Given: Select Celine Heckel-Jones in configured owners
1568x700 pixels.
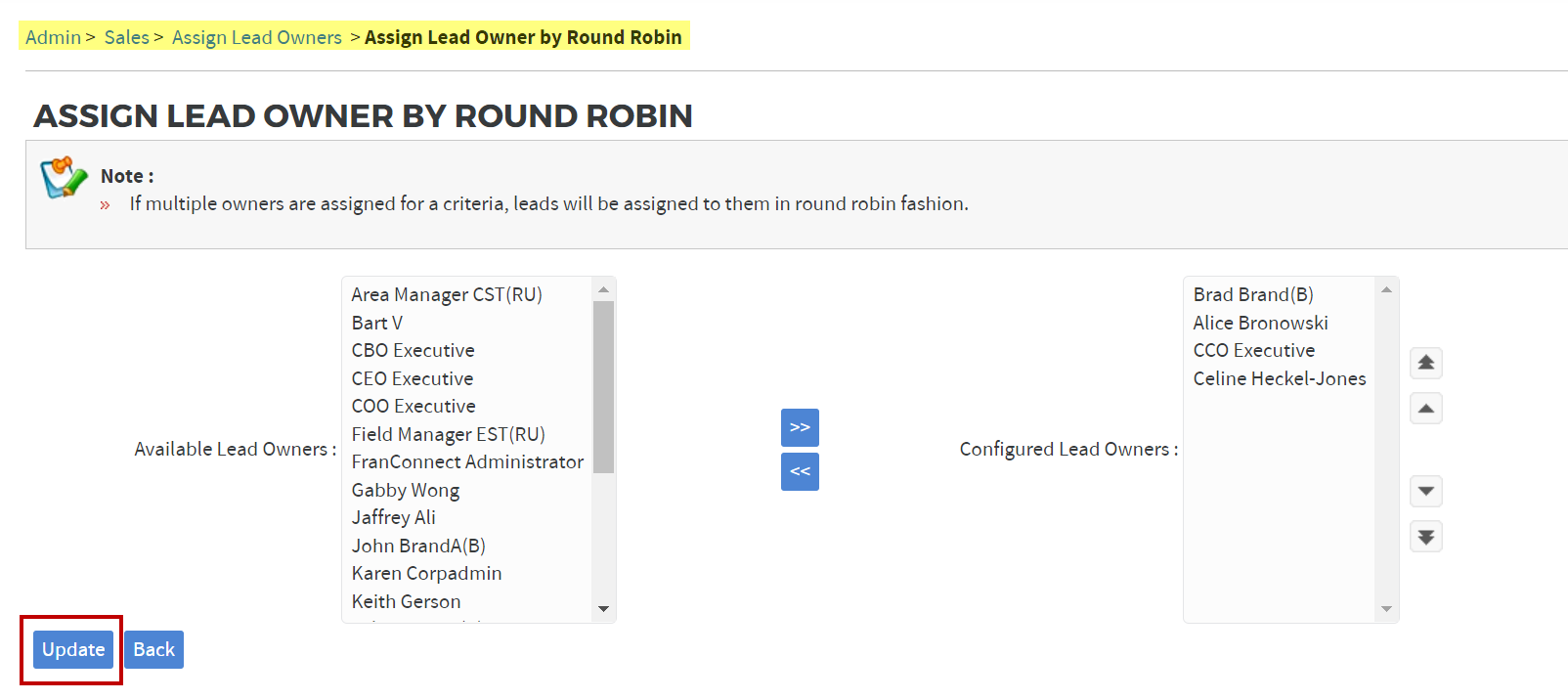Looking at the screenshot, I should click(1280, 378).
